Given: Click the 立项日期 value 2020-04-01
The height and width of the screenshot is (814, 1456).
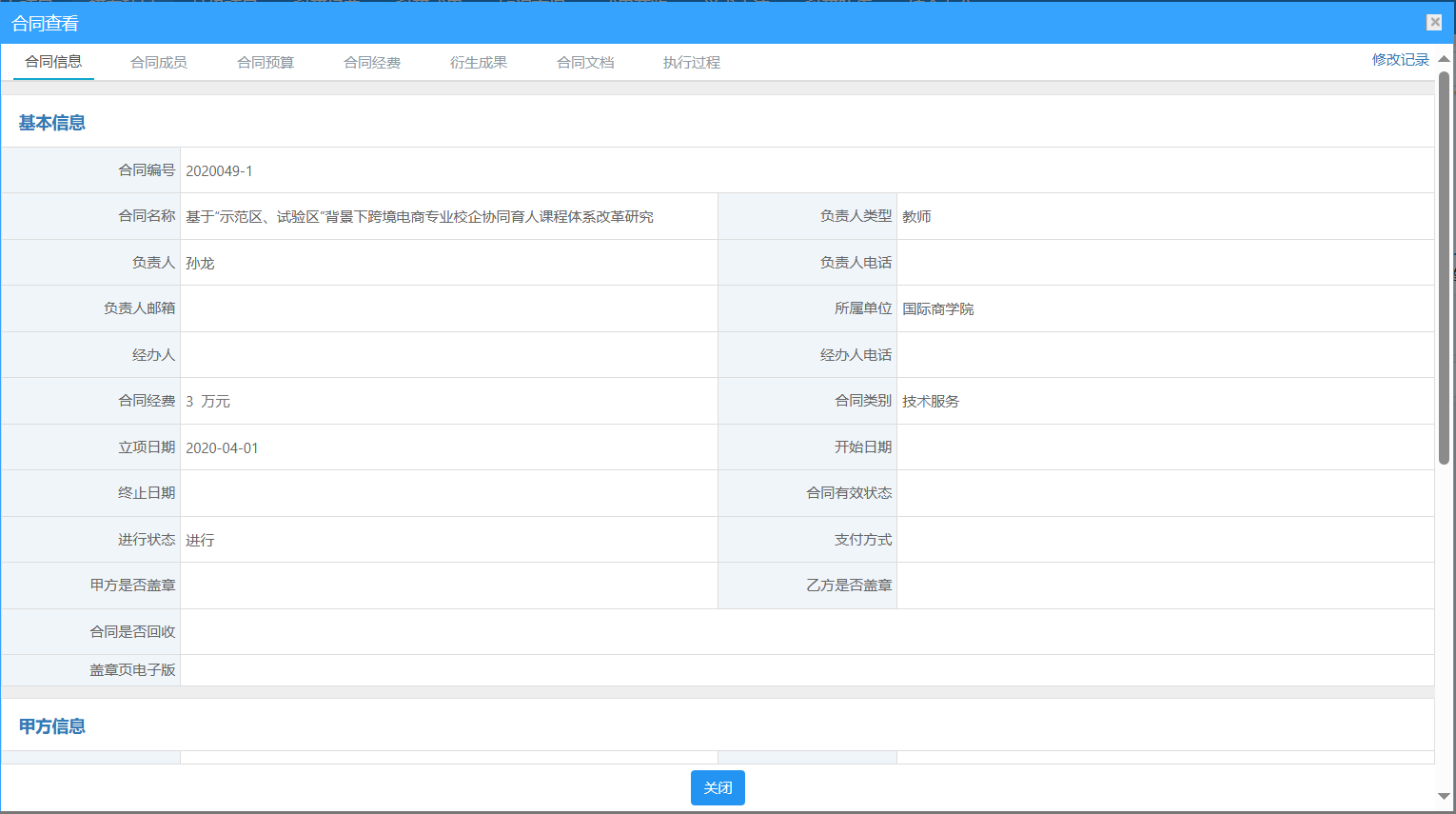Looking at the screenshot, I should pyautogui.click(x=222, y=448).
